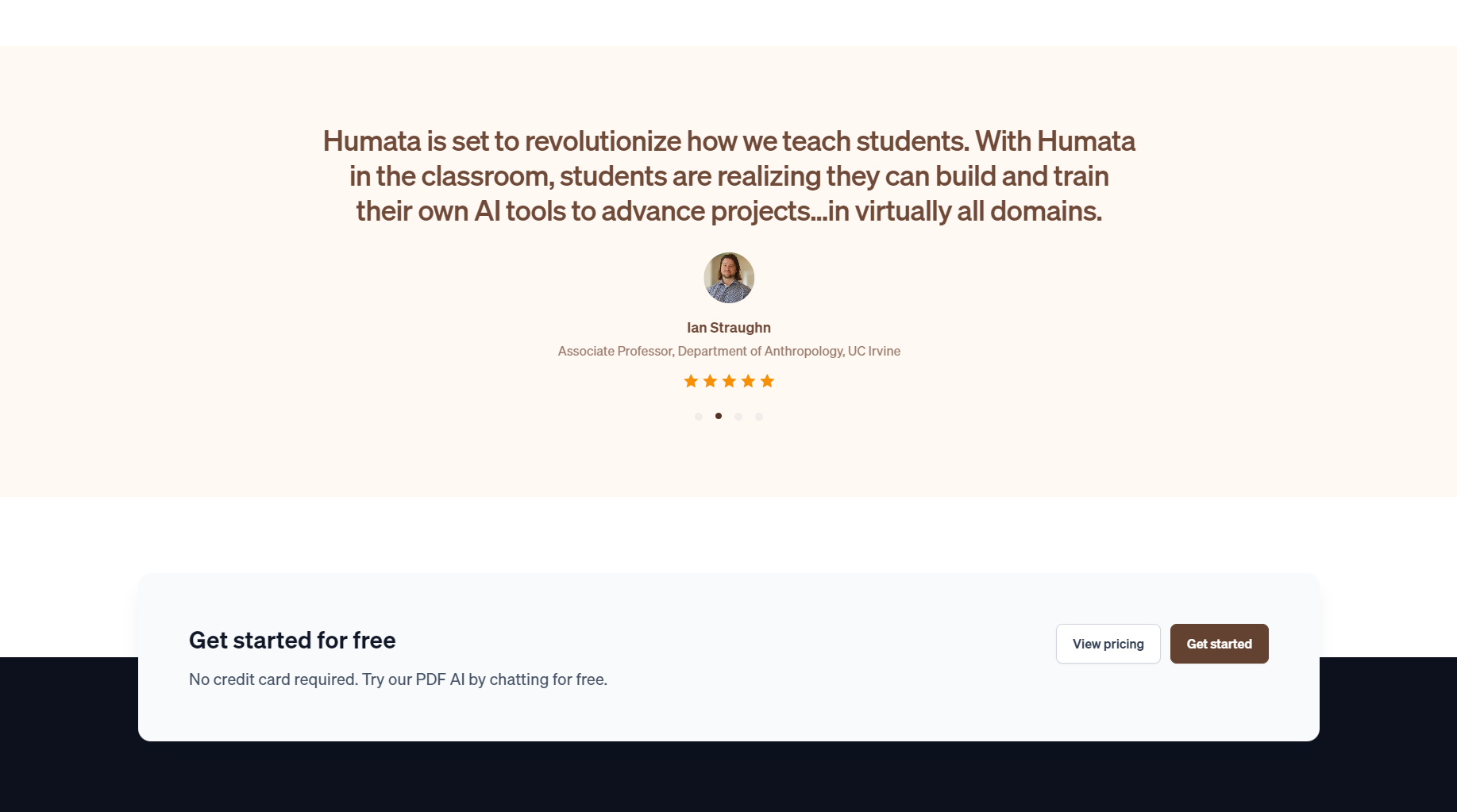Click the middle rating star
Image resolution: width=1457 pixels, height=812 pixels.
pos(729,382)
